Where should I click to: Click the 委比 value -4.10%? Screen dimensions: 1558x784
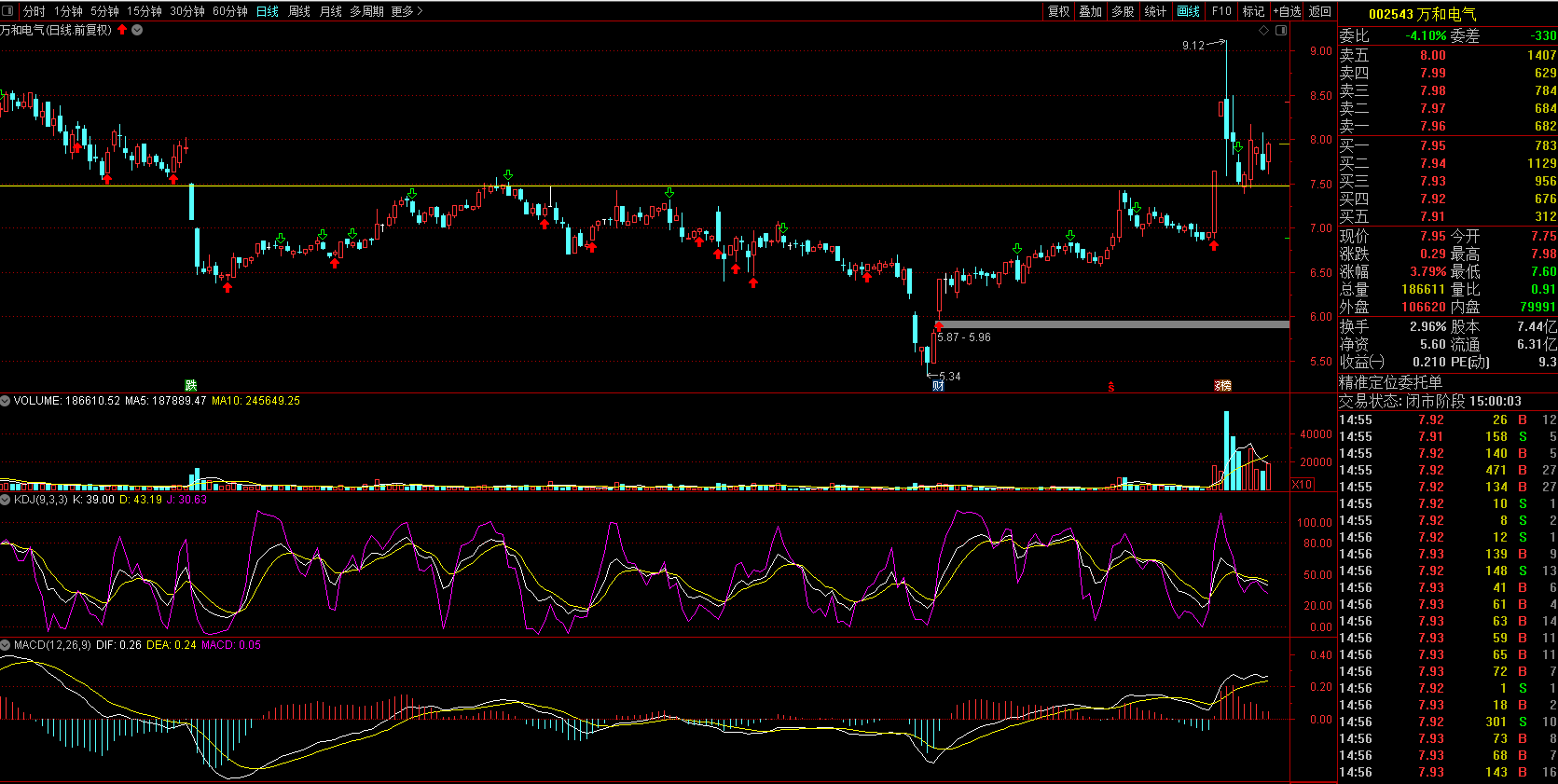click(1426, 35)
